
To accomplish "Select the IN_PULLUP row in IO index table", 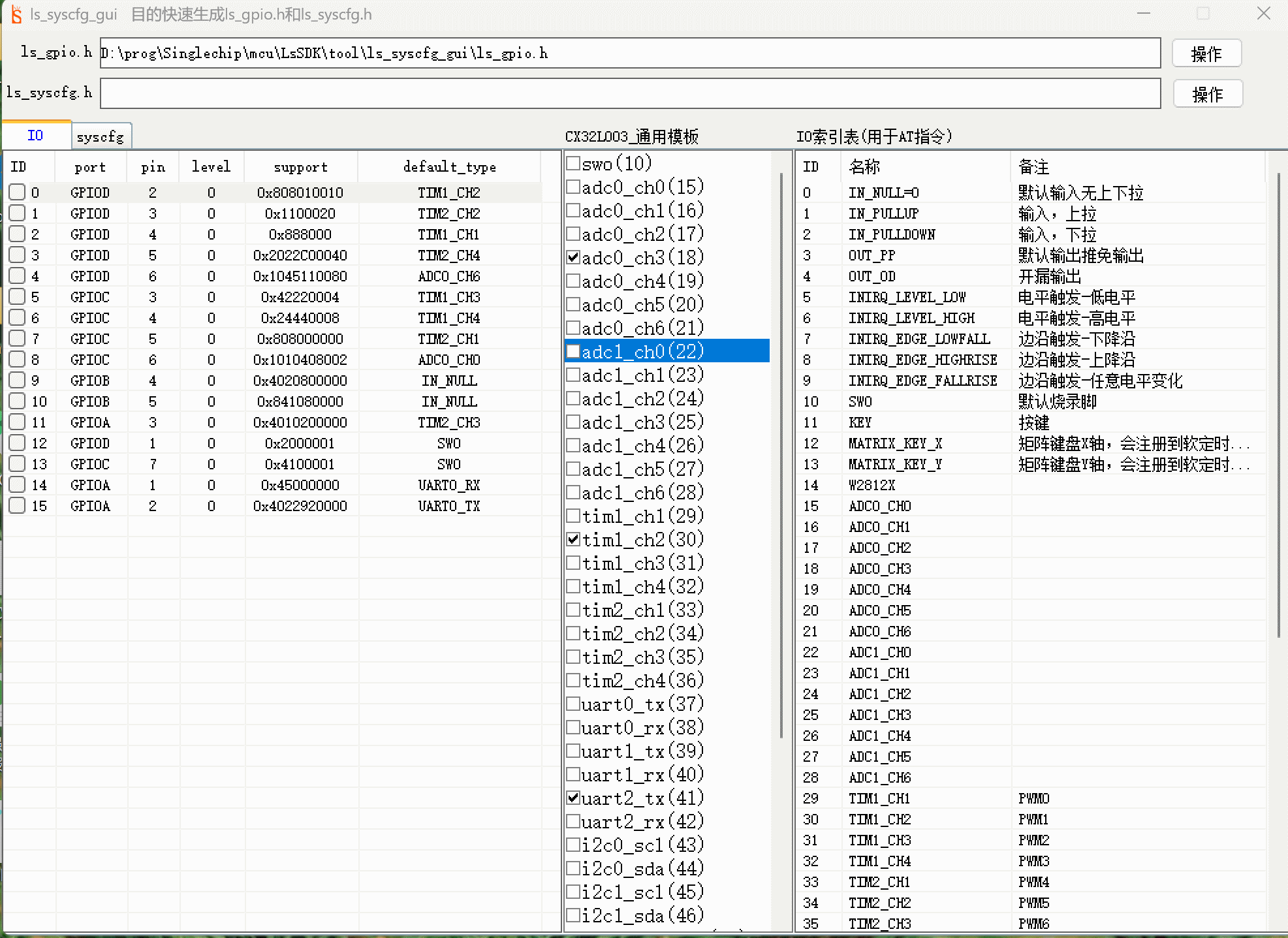I will click(1030, 213).
